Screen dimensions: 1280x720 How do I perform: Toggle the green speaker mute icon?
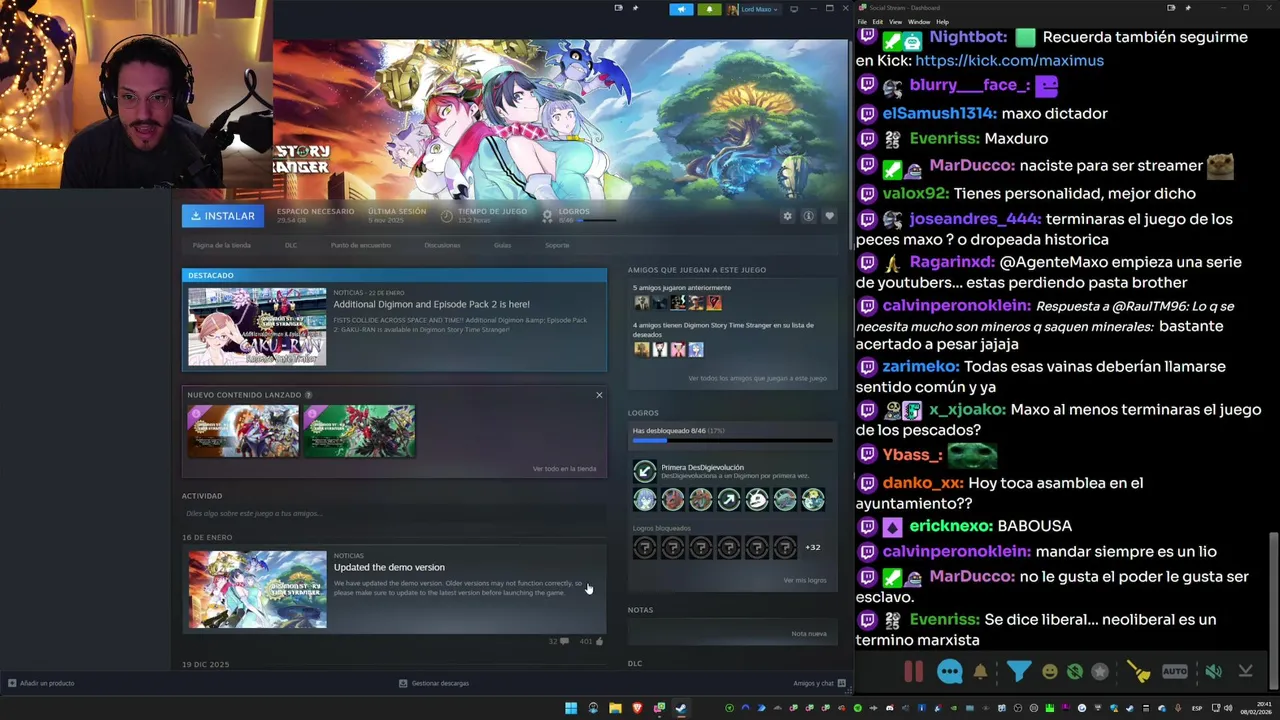click(x=1213, y=672)
